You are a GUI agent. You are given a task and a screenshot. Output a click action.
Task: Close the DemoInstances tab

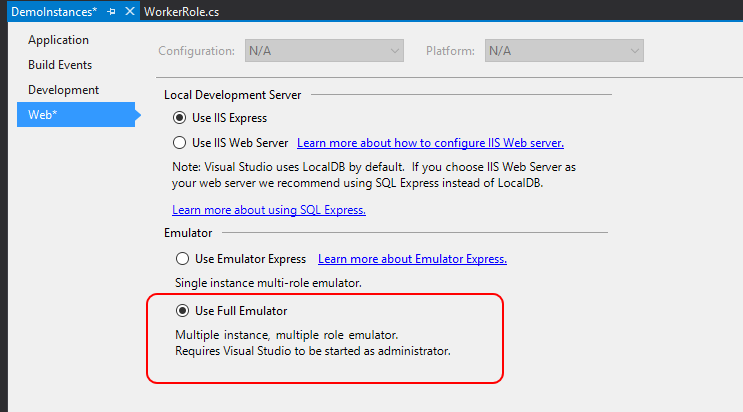point(129,11)
